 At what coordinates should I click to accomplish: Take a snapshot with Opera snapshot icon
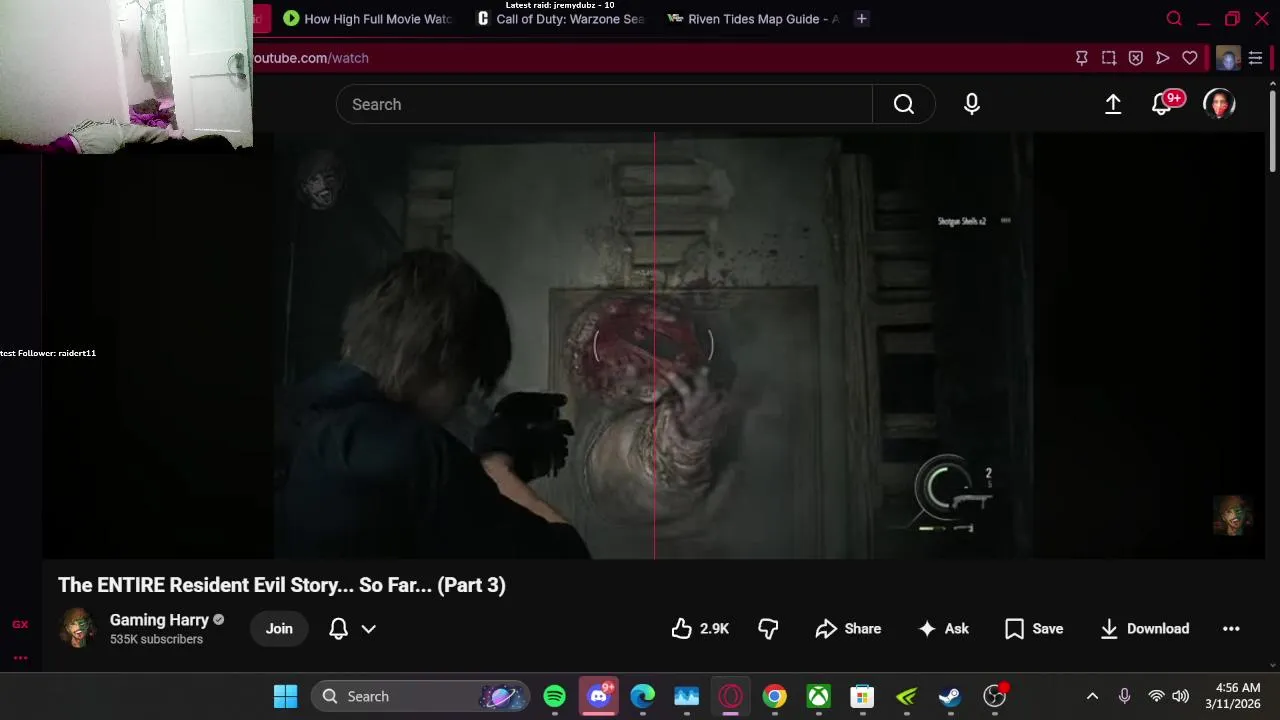tap(1109, 58)
